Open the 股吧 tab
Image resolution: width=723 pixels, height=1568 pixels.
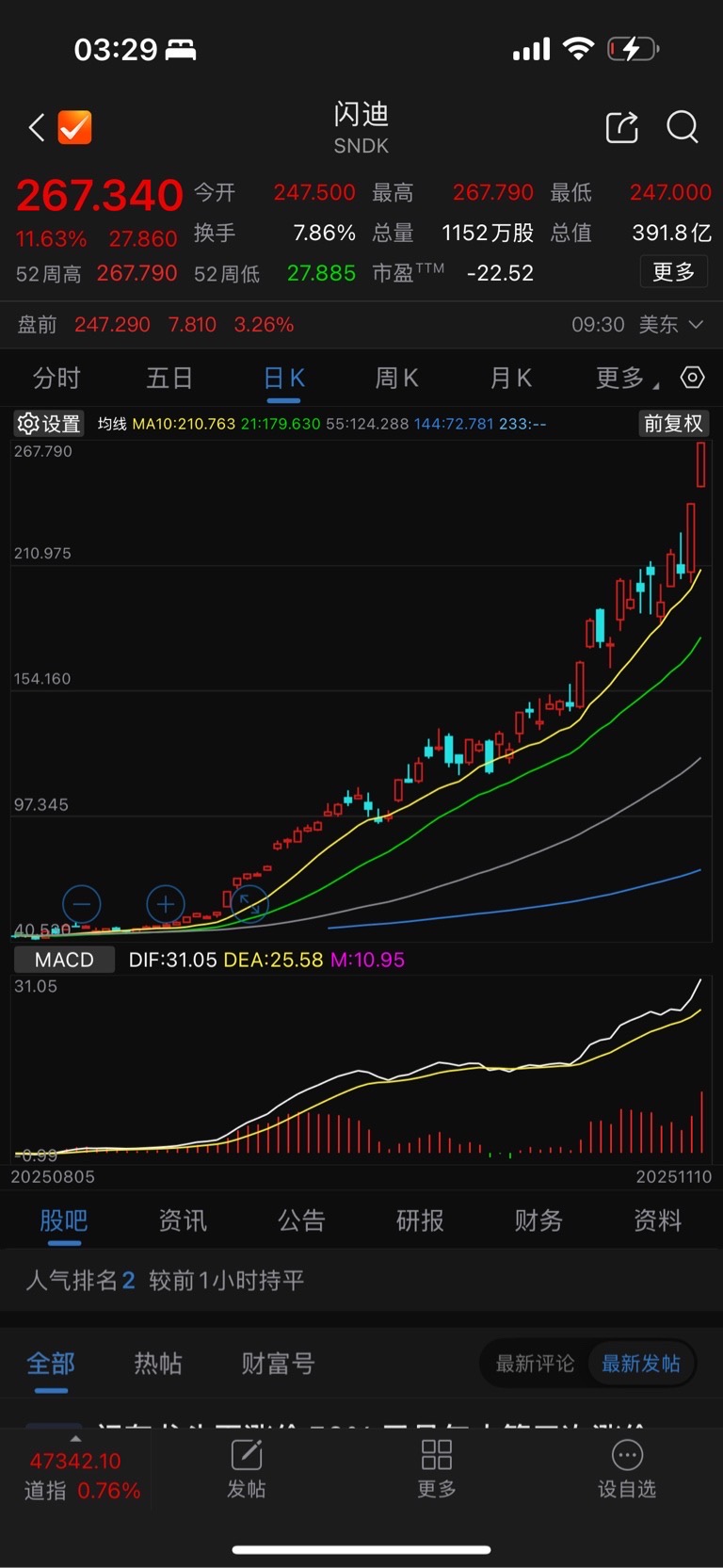tap(64, 1220)
